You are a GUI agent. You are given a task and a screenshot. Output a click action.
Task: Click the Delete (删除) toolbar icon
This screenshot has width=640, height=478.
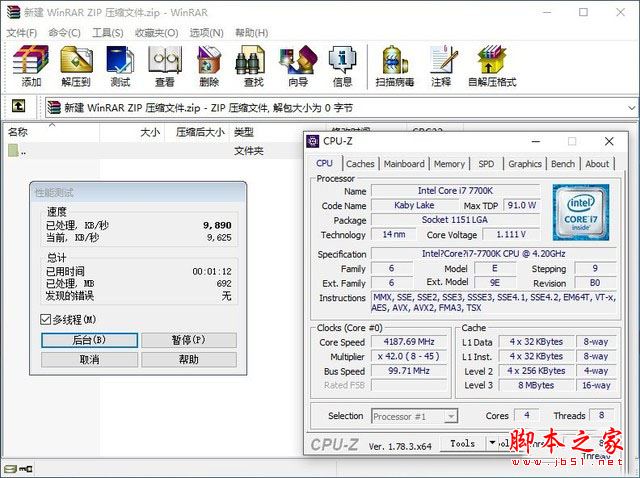(209, 59)
